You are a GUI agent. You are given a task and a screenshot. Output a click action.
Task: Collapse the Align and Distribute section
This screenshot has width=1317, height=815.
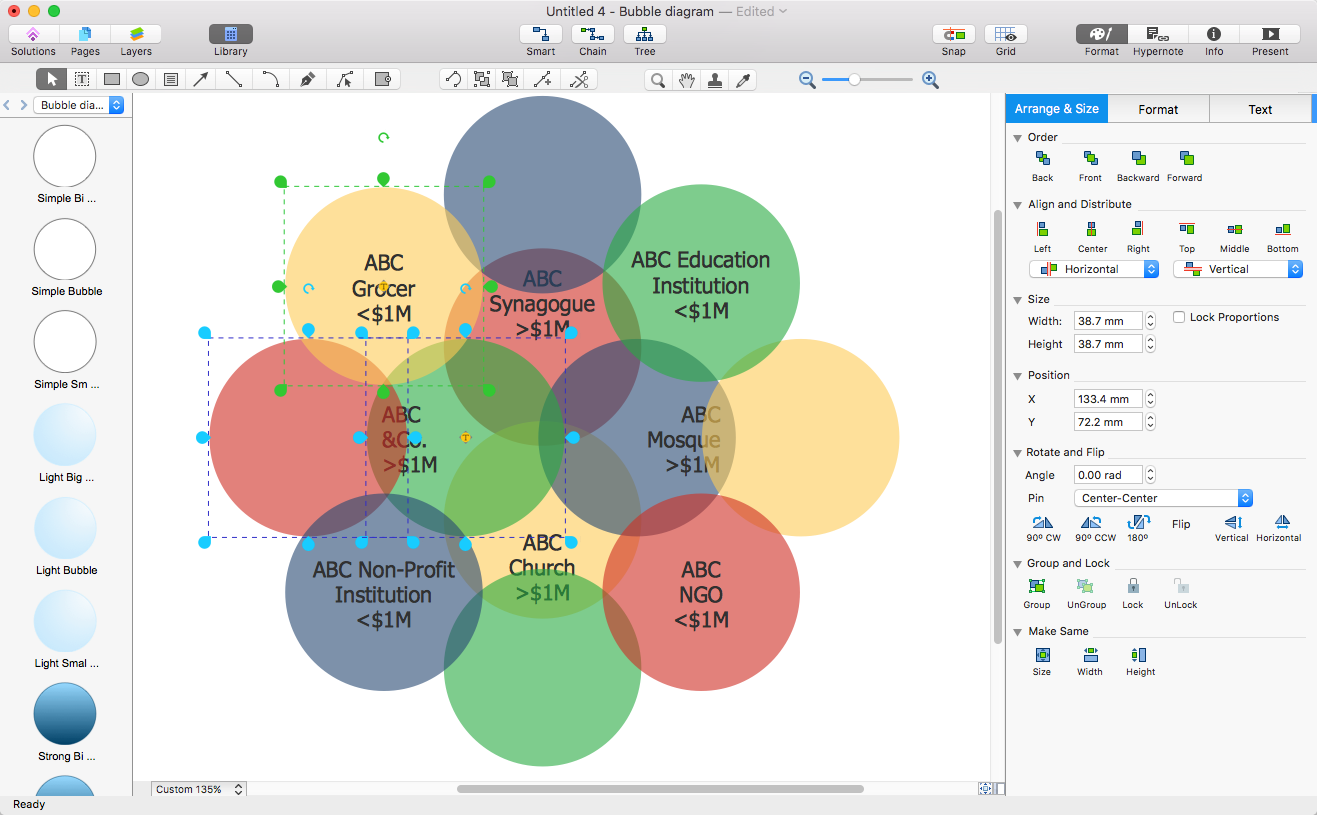1017,205
